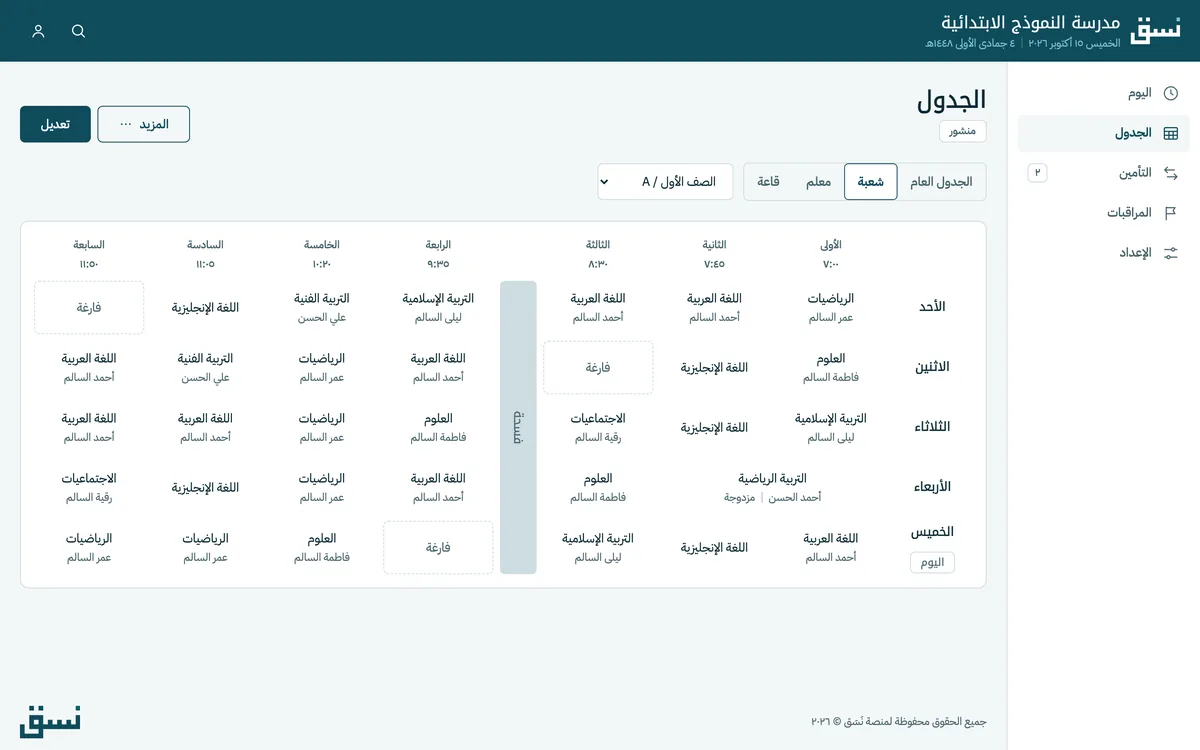This screenshot has height=750, width=1200.
Task: Open العلوم cell on الخميس fifth period
Action: coord(321,547)
